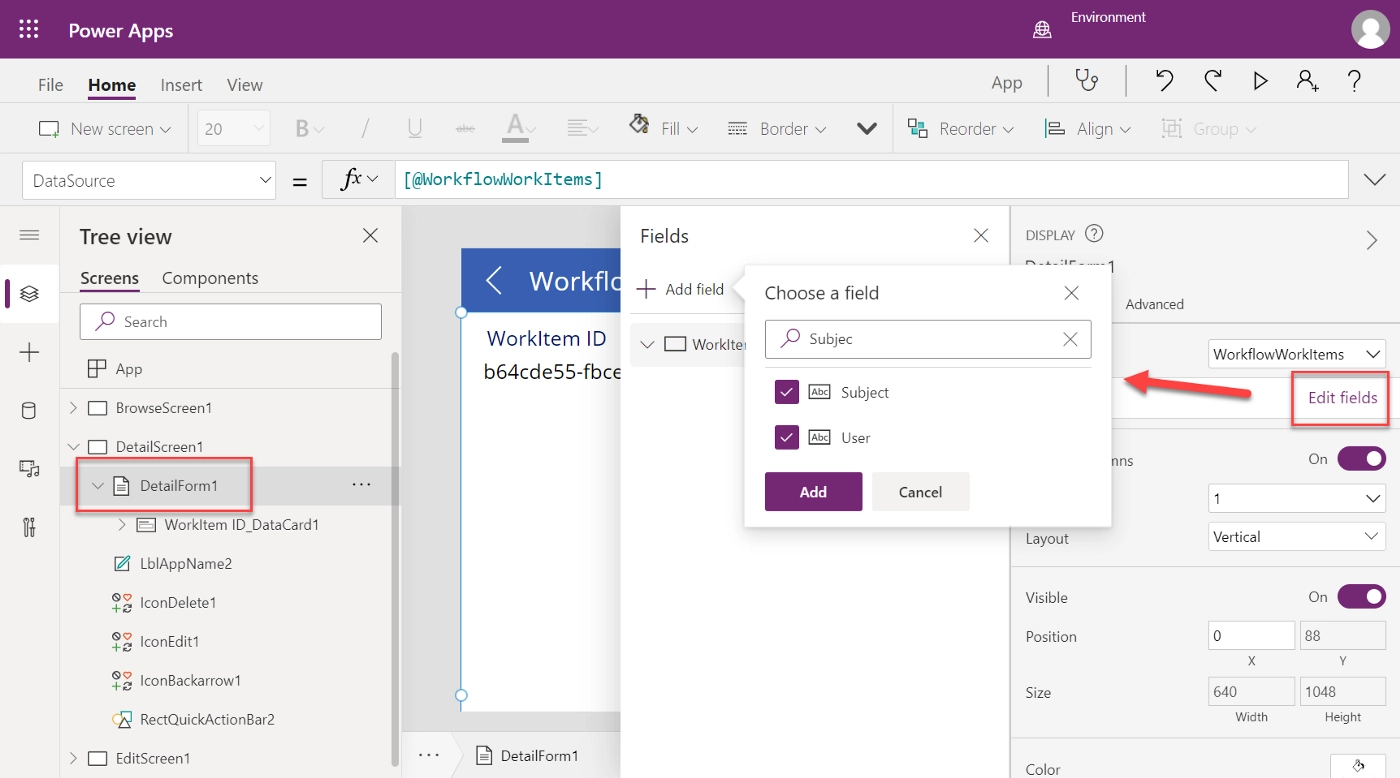Redo the last action
Viewport: 1400px width, 778px height.
1212,81
